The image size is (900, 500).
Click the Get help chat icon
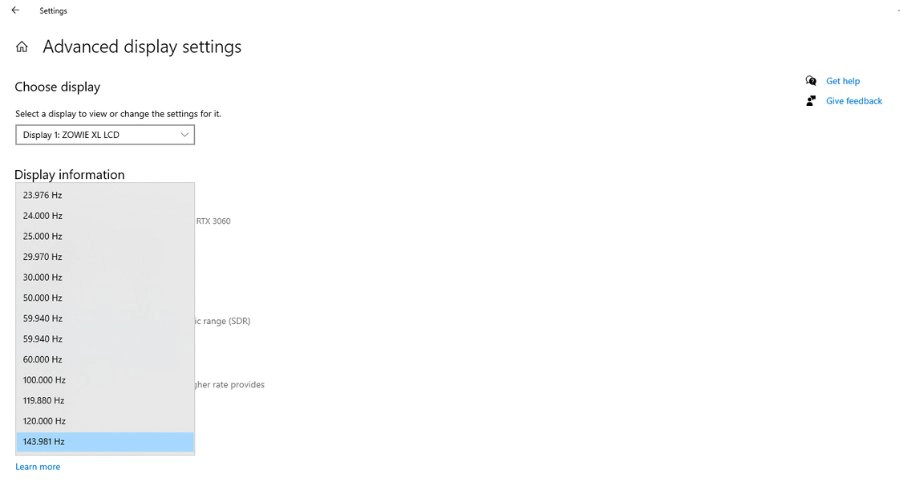tap(810, 81)
